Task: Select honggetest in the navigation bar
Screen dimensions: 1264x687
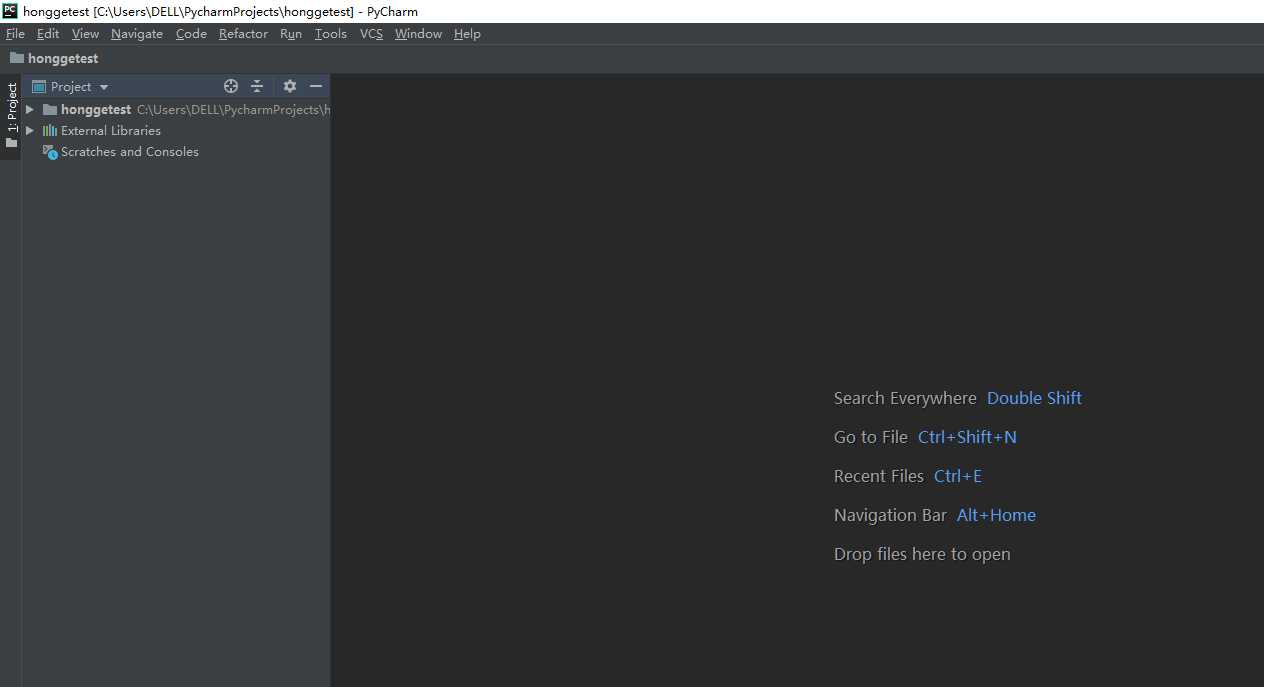Action: pos(63,58)
